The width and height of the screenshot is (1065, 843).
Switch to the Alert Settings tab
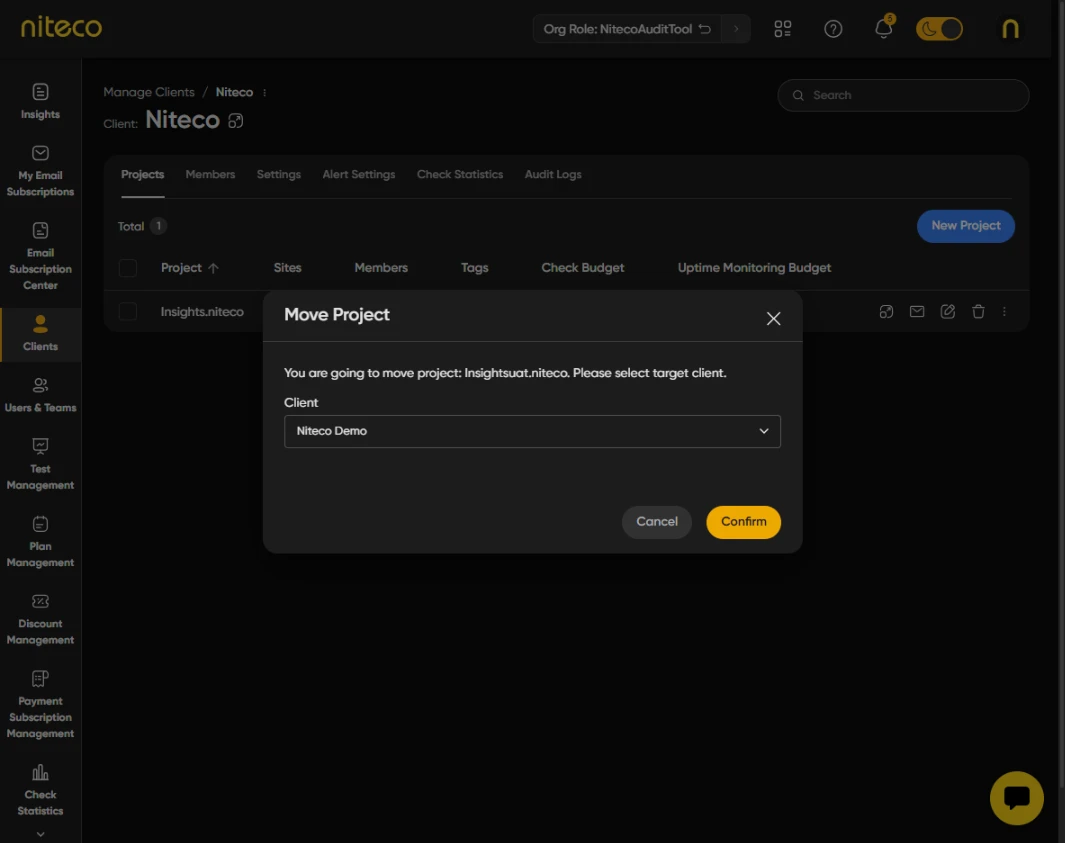click(x=359, y=175)
